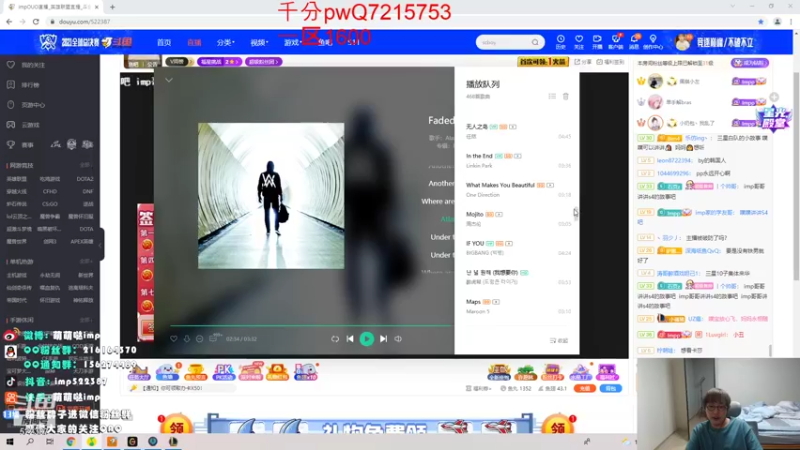This screenshot has height=450, width=800.
Task: Collapse the music player with down chevron
Action: click(169, 80)
